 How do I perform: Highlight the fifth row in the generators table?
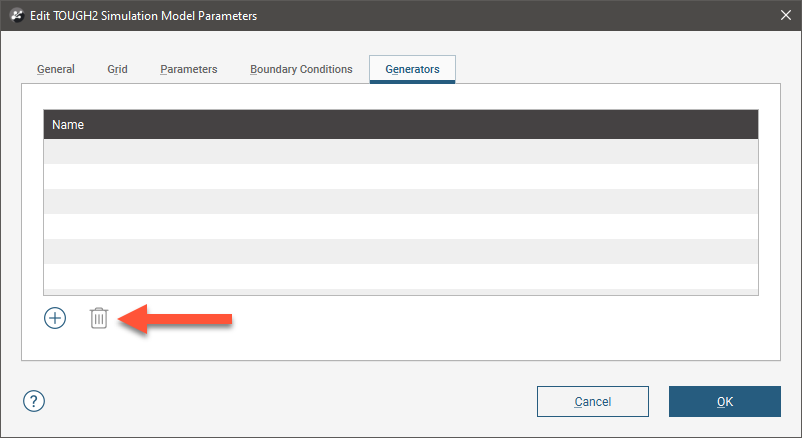coord(400,251)
